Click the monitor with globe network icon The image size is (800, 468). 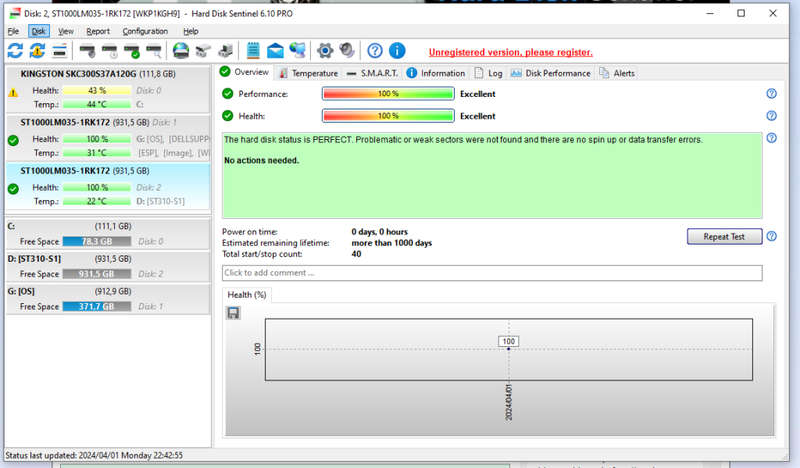297,51
